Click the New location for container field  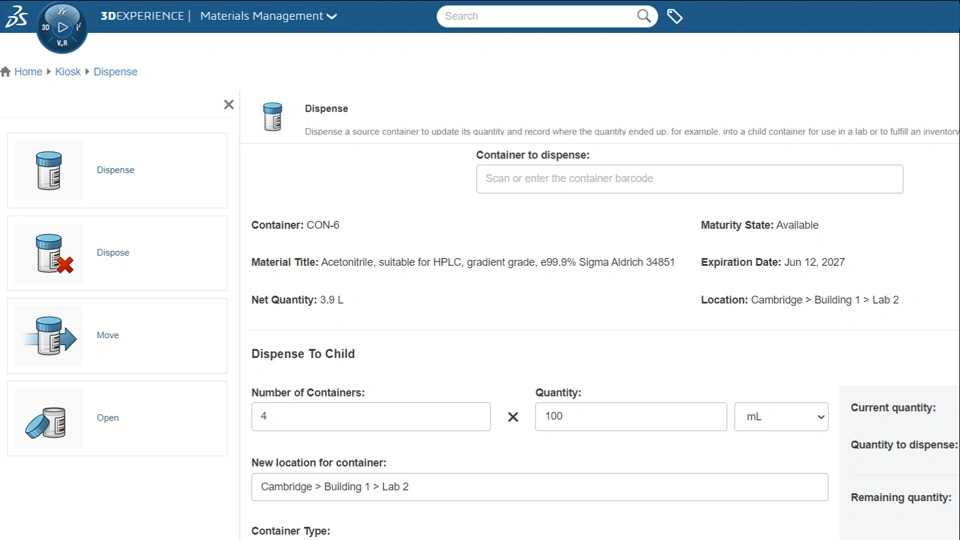tap(539, 487)
